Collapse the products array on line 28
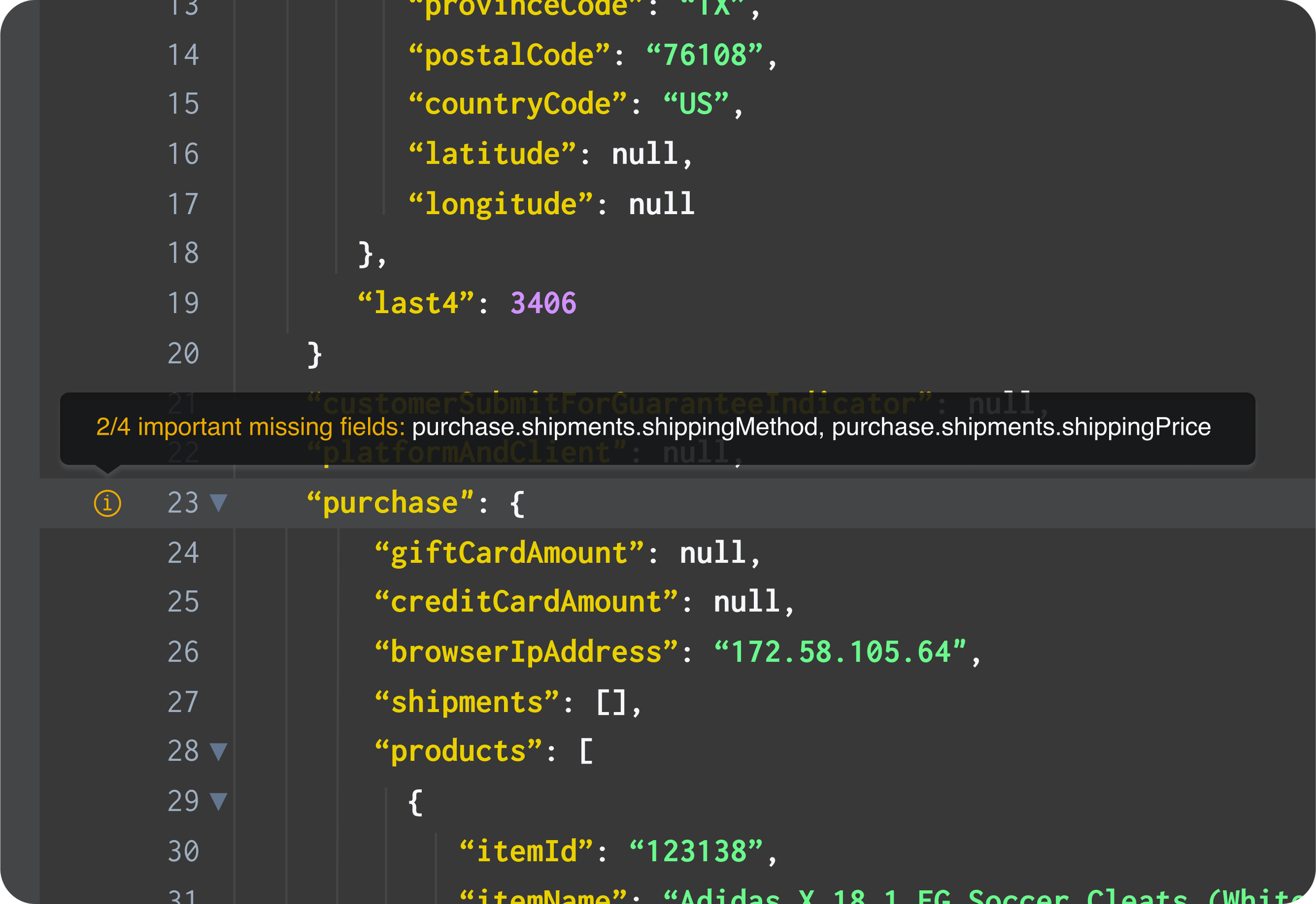Viewport: 1316px width, 904px height. [x=218, y=751]
